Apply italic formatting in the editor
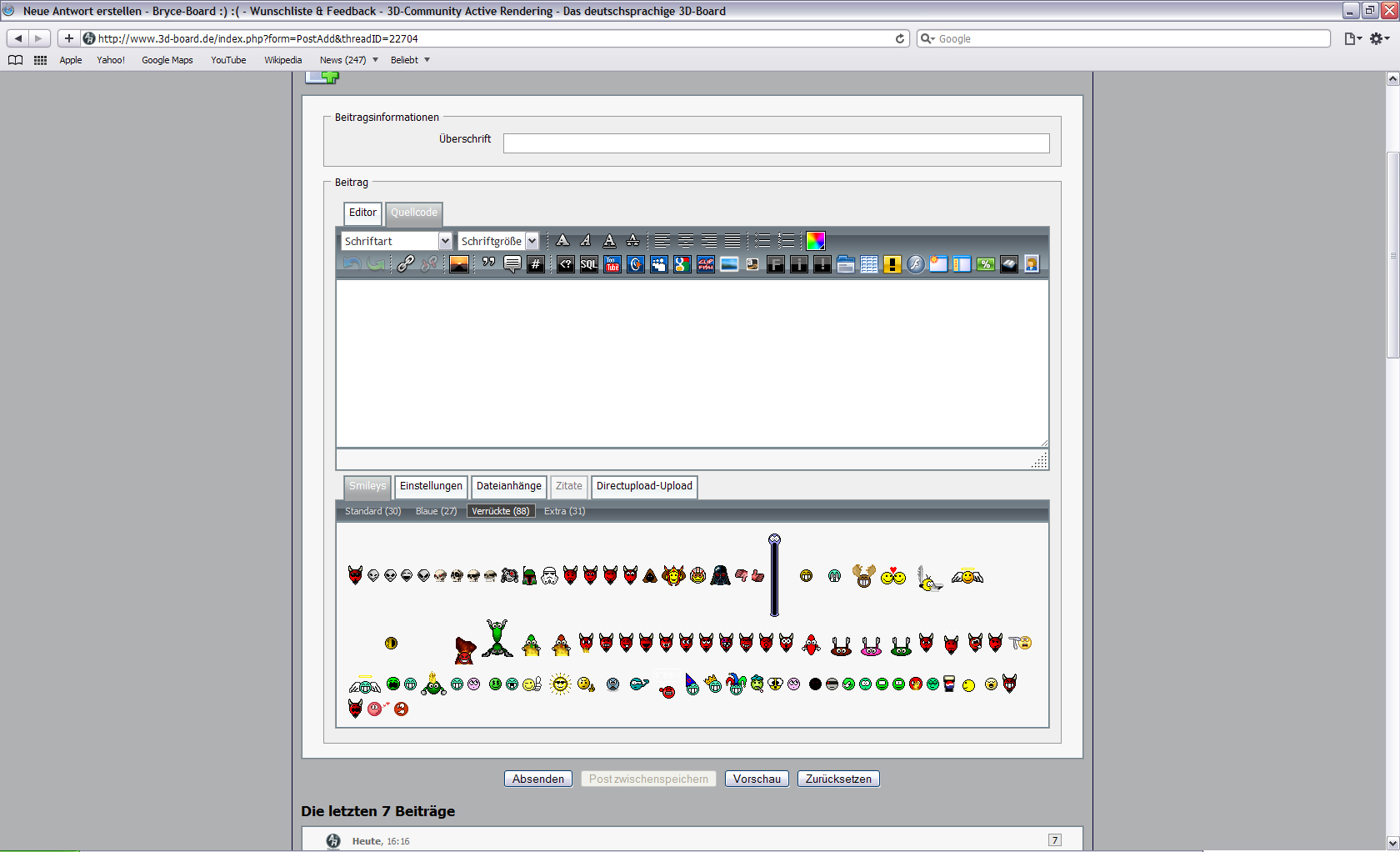The image size is (1400, 852). 587,241
